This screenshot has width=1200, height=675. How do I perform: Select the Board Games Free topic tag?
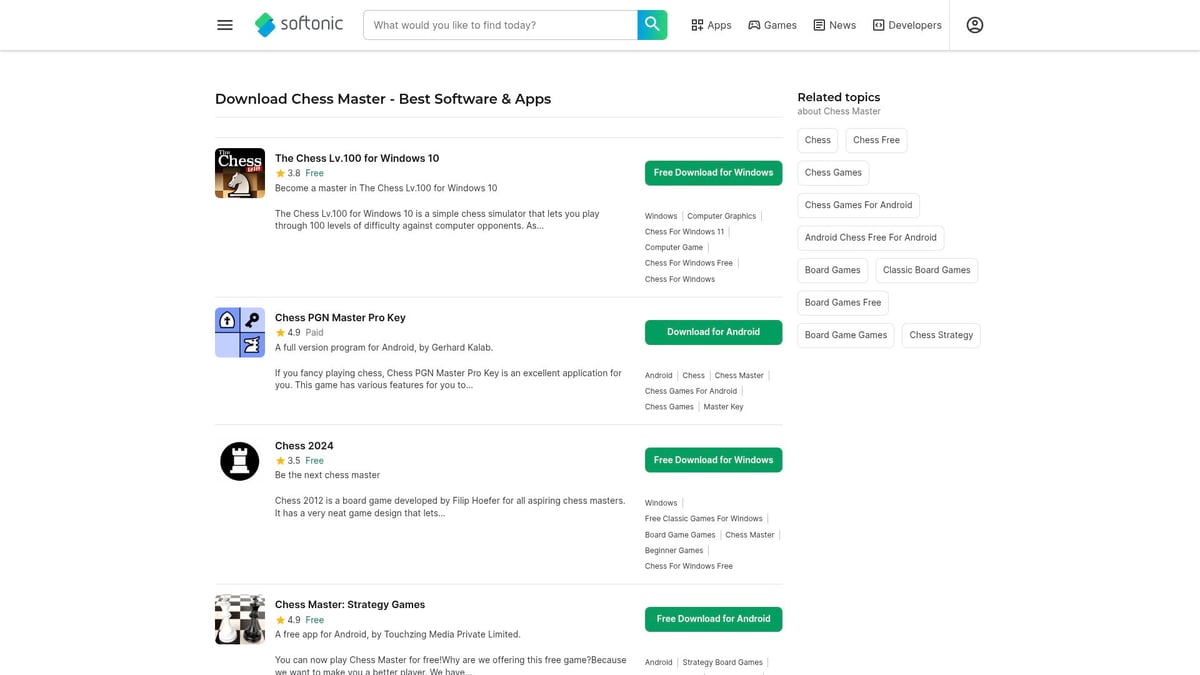[x=843, y=302]
